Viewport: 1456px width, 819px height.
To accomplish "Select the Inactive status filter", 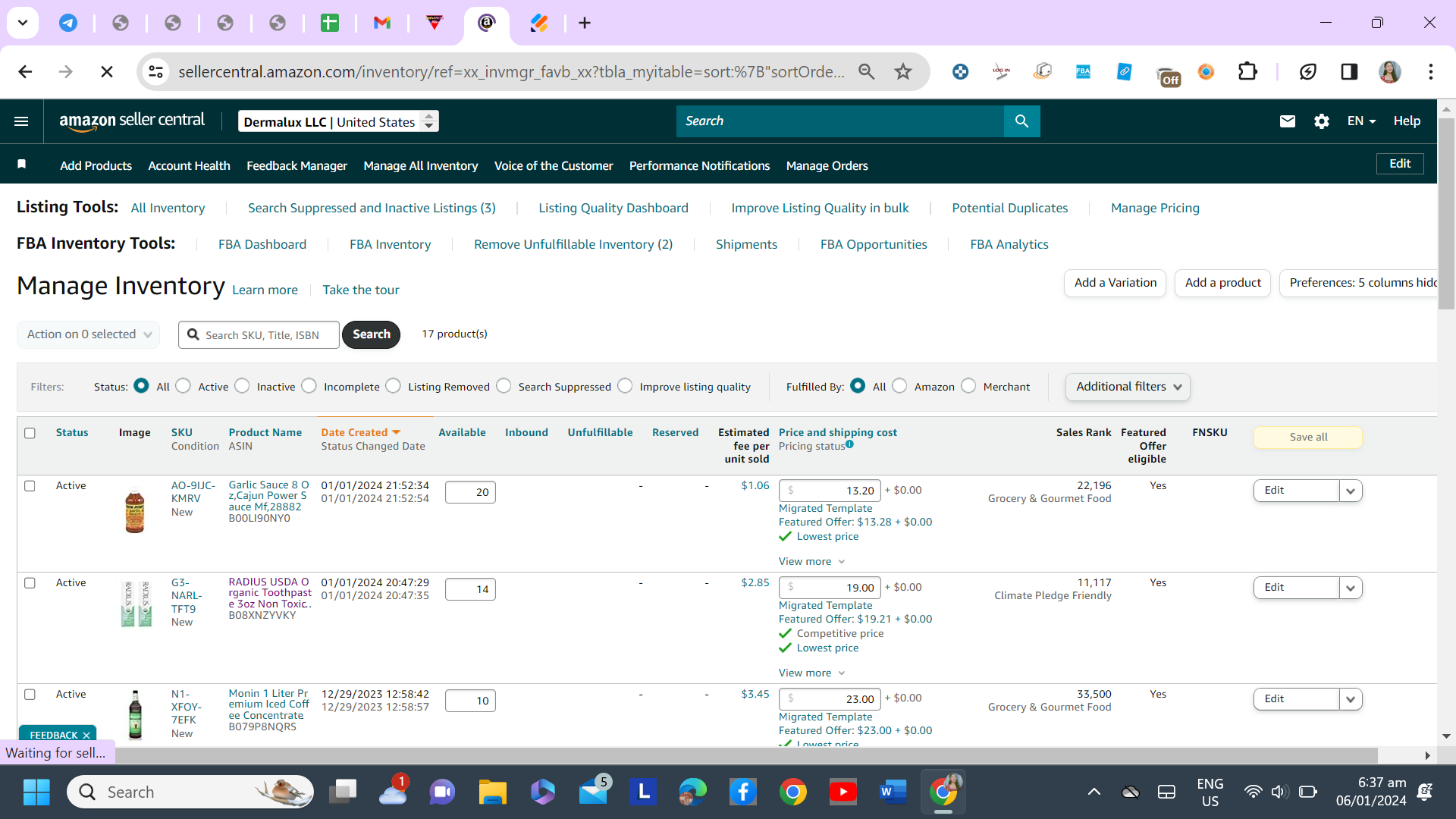I will tap(243, 386).
